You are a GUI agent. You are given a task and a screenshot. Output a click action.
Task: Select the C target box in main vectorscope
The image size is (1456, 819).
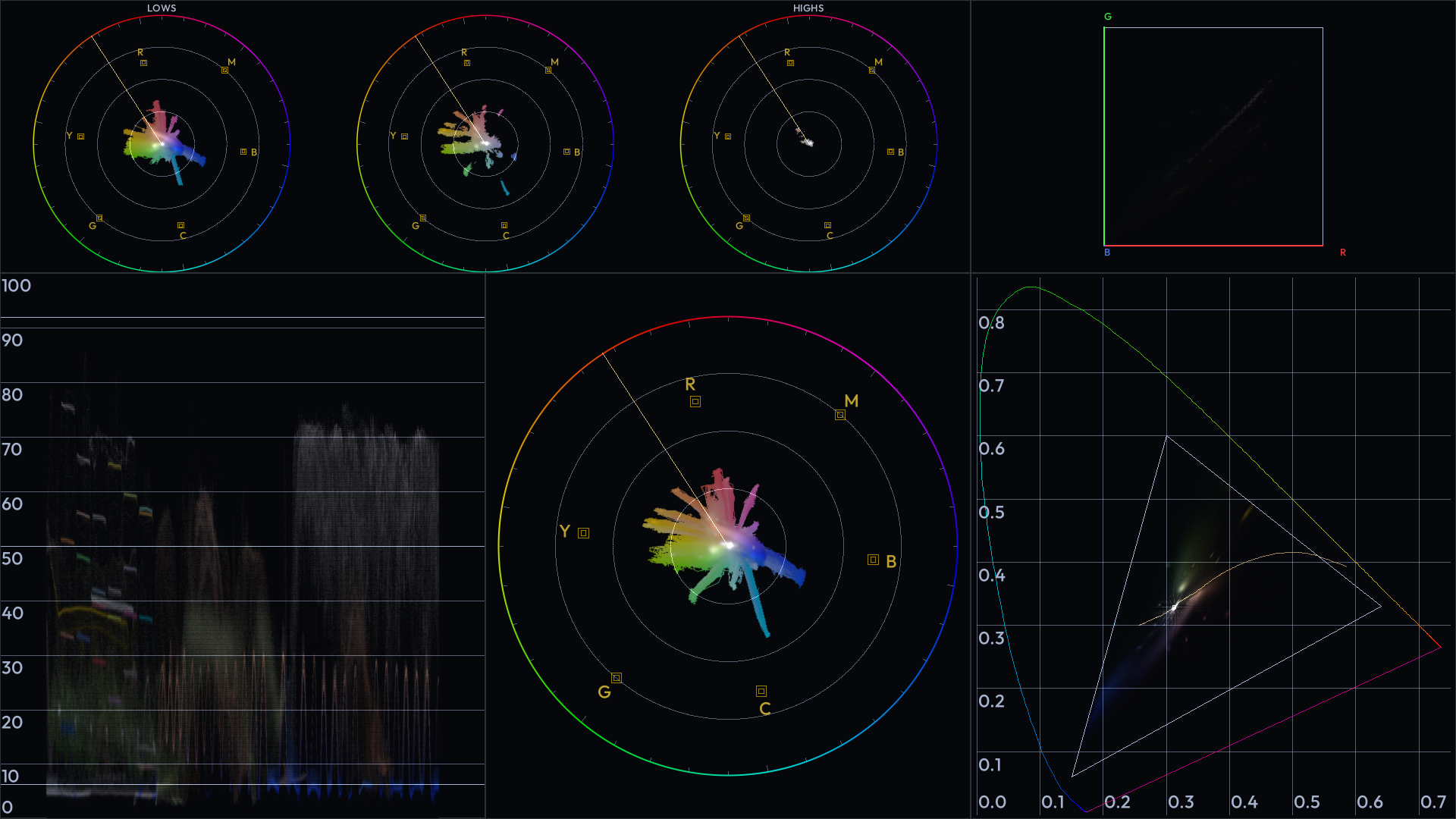coord(761,691)
